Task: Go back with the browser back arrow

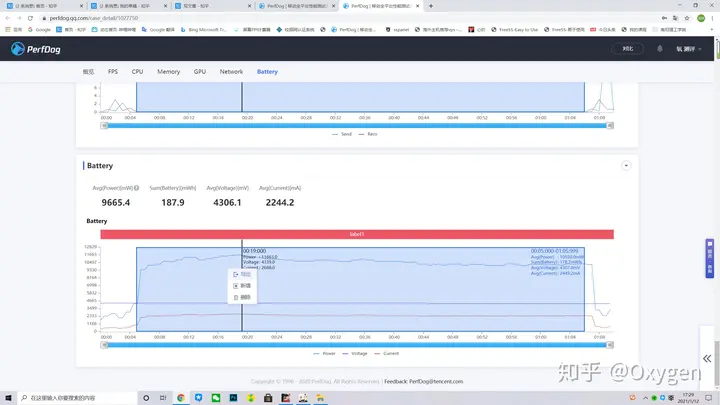Action: pos(8,18)
